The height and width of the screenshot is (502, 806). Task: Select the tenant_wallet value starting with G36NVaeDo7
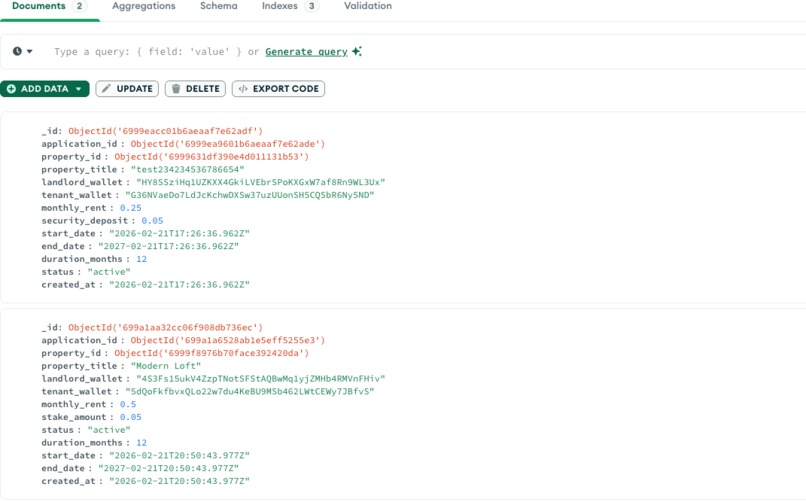(250, 195)
